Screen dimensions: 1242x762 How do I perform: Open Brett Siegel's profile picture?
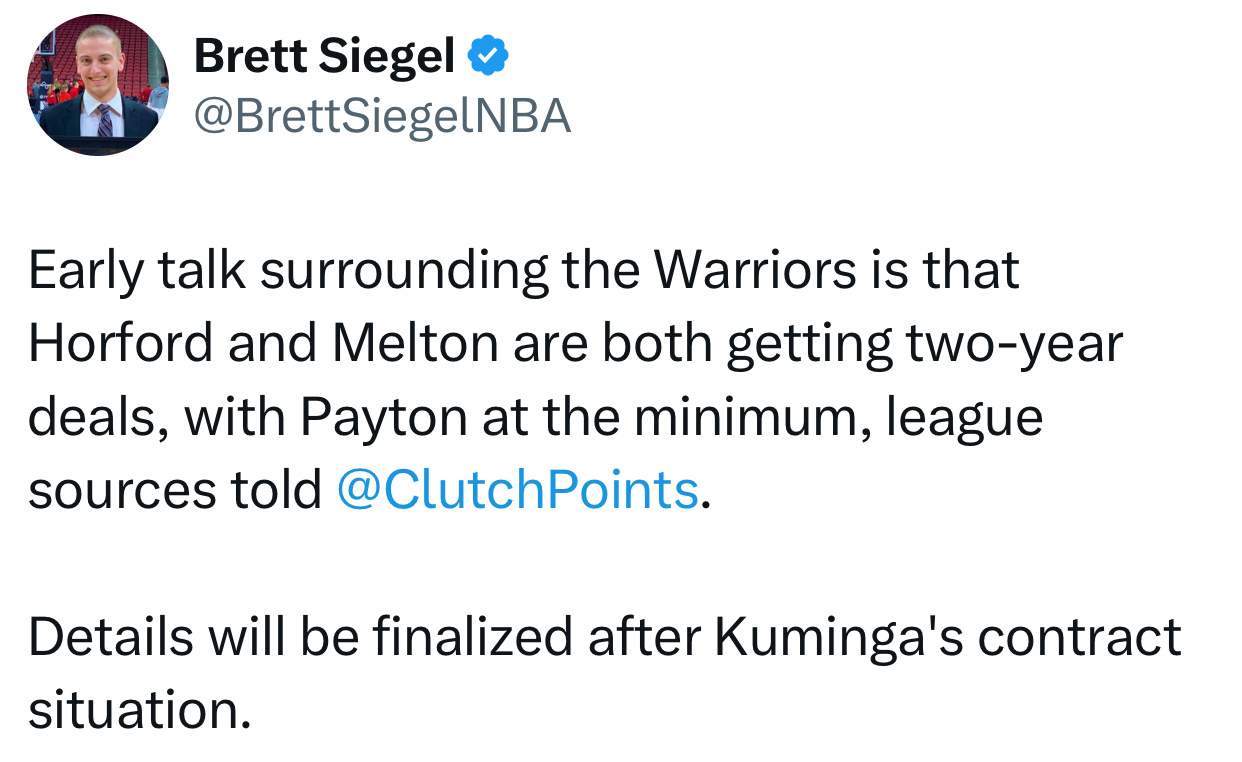[98, 85]
